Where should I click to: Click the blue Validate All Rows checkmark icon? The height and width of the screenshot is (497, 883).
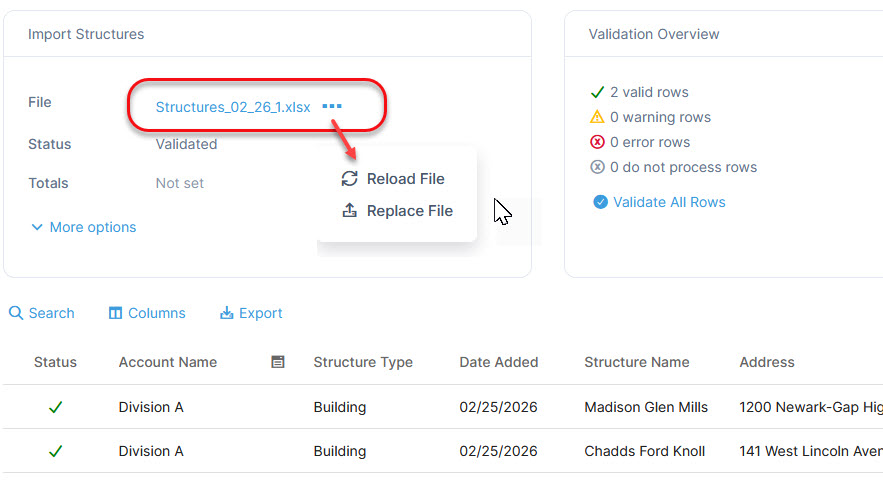click(600, 202)
